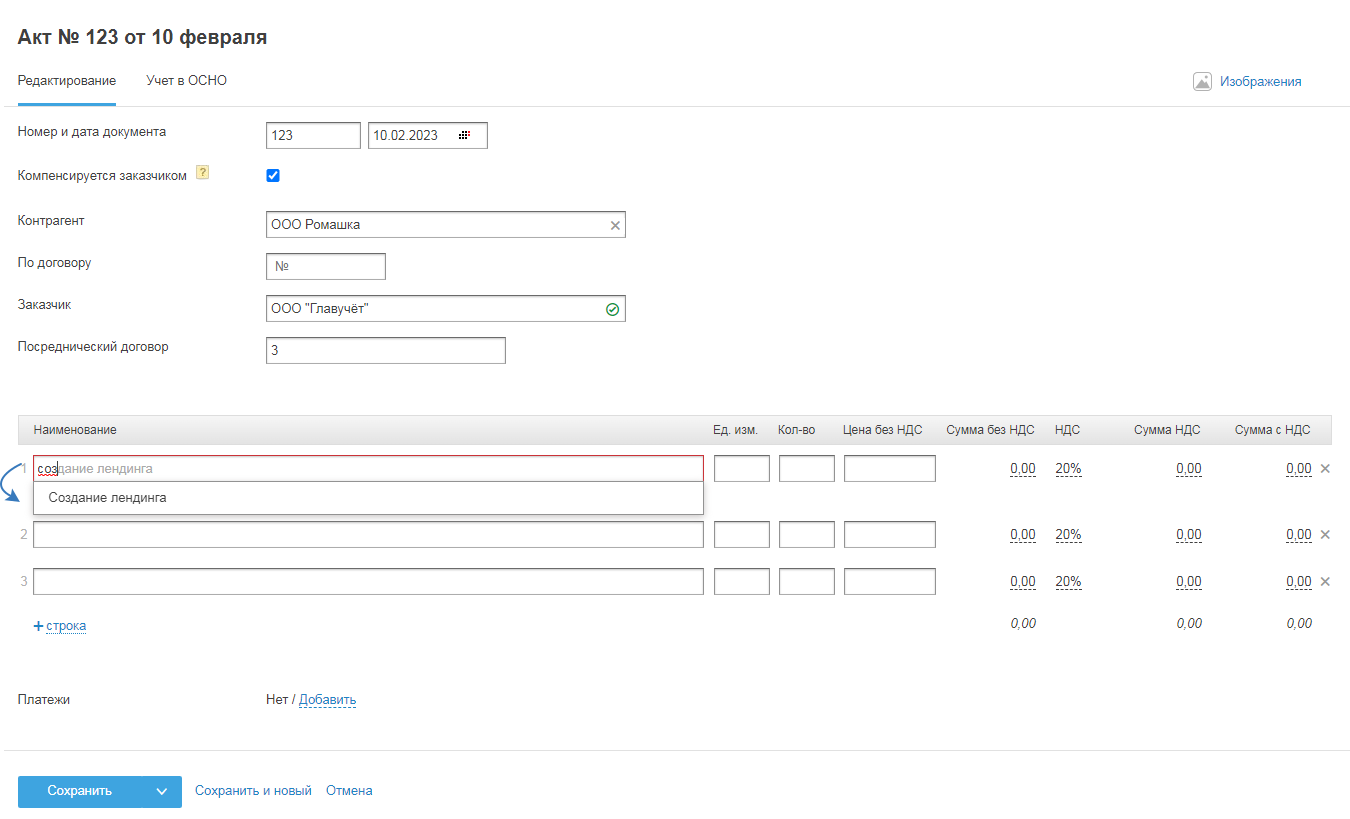Open the Изображения images icon
1350x819 pixels.
[x=1202, y=82]
